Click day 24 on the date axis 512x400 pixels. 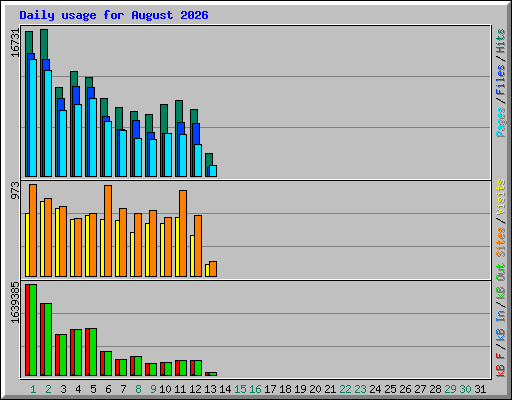click(375, 389)
